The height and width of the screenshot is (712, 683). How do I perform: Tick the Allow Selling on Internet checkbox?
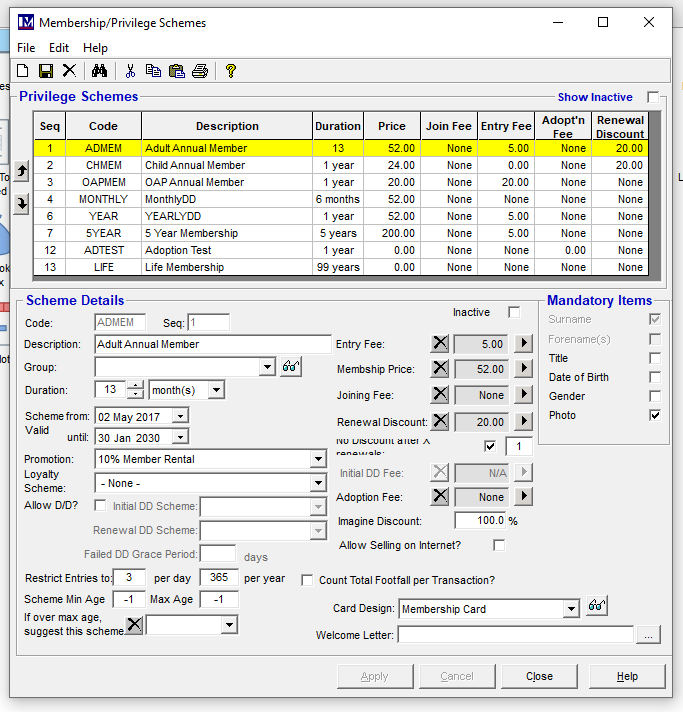499,545
